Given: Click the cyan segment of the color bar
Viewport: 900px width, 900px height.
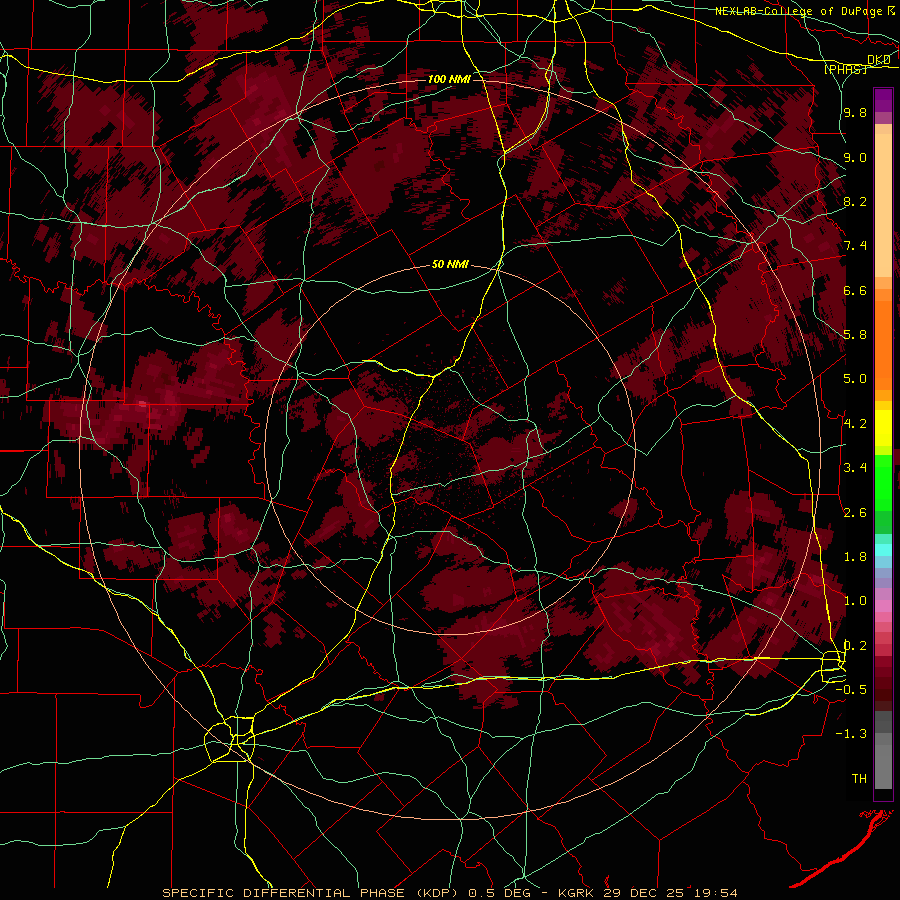Looking at the screenshot, I should [883, 550].
